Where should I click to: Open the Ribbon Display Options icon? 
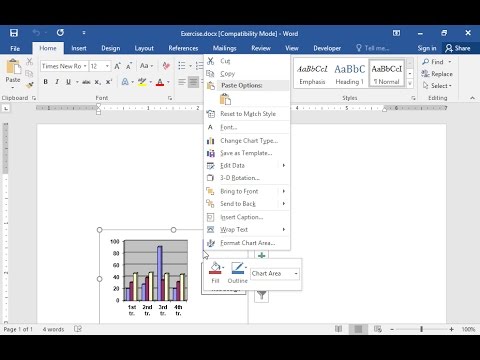click(396, 33)
